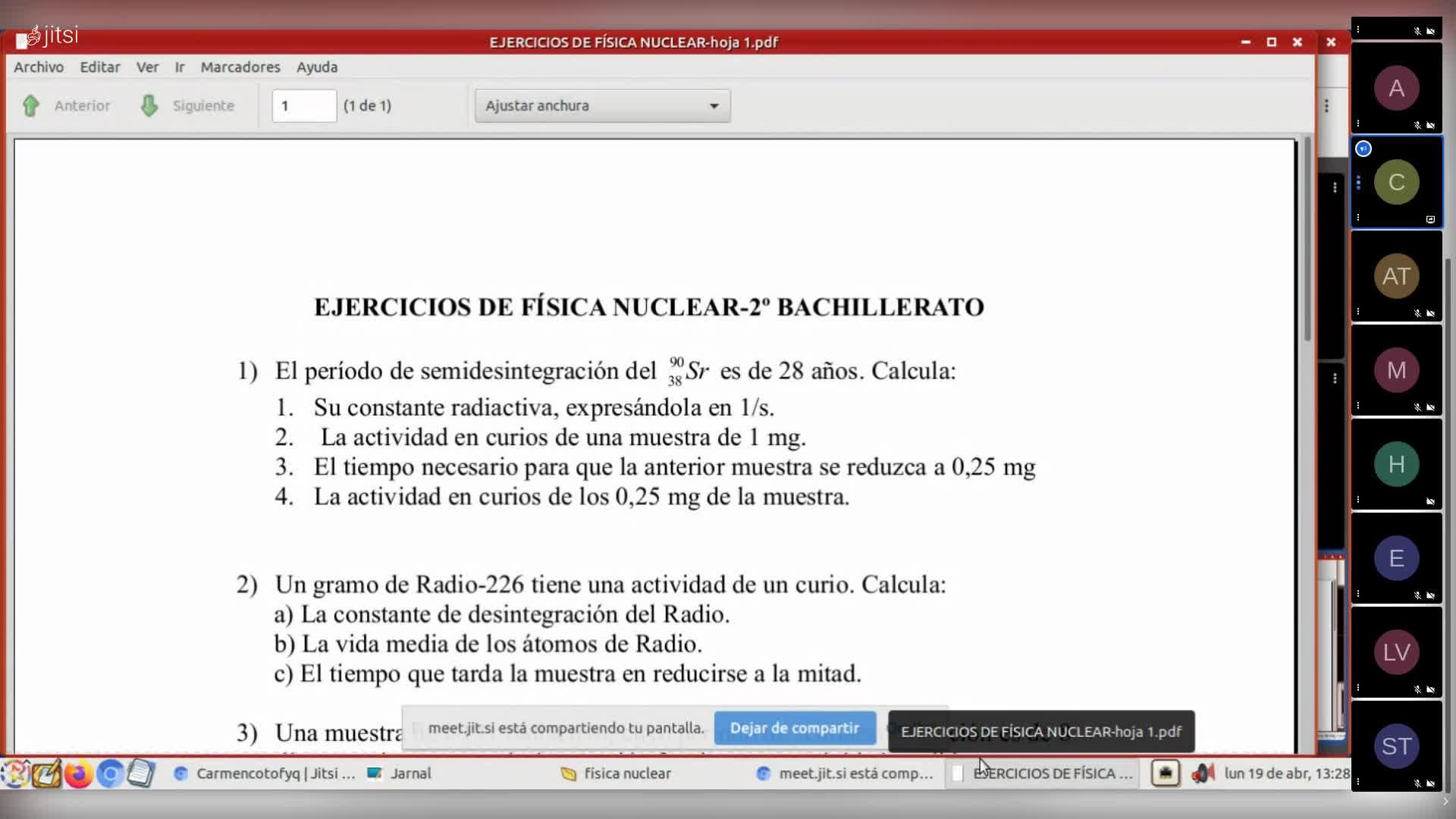The width and height of the screenshot is (1456, 819).
Task: Switch to Jarnal window in taskbar
Action: [411, 773]
